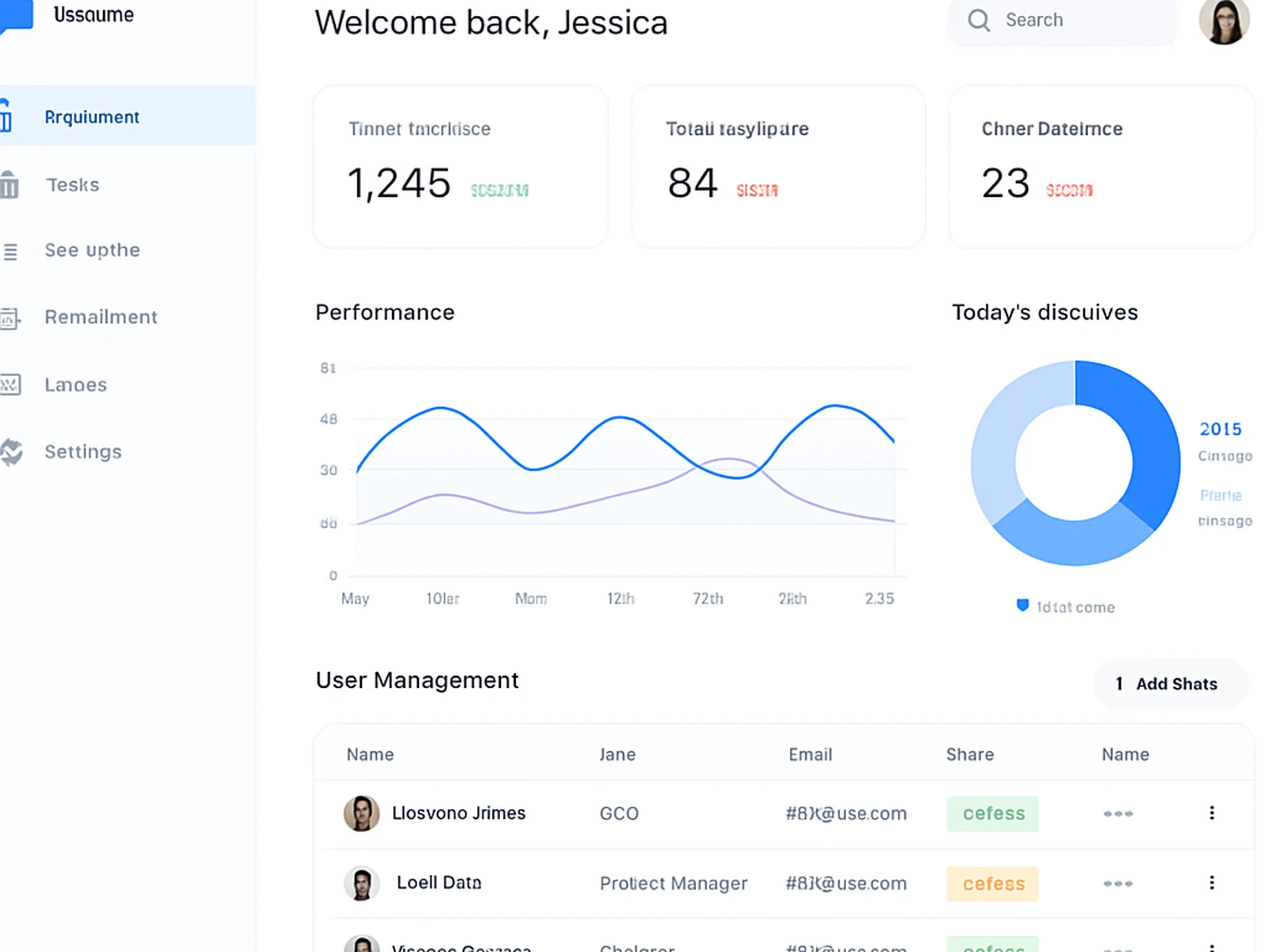Viewport: 1270px width, 952px height.
Task: Toggle the cefess status badge for Loell Data
Action: 992,883
